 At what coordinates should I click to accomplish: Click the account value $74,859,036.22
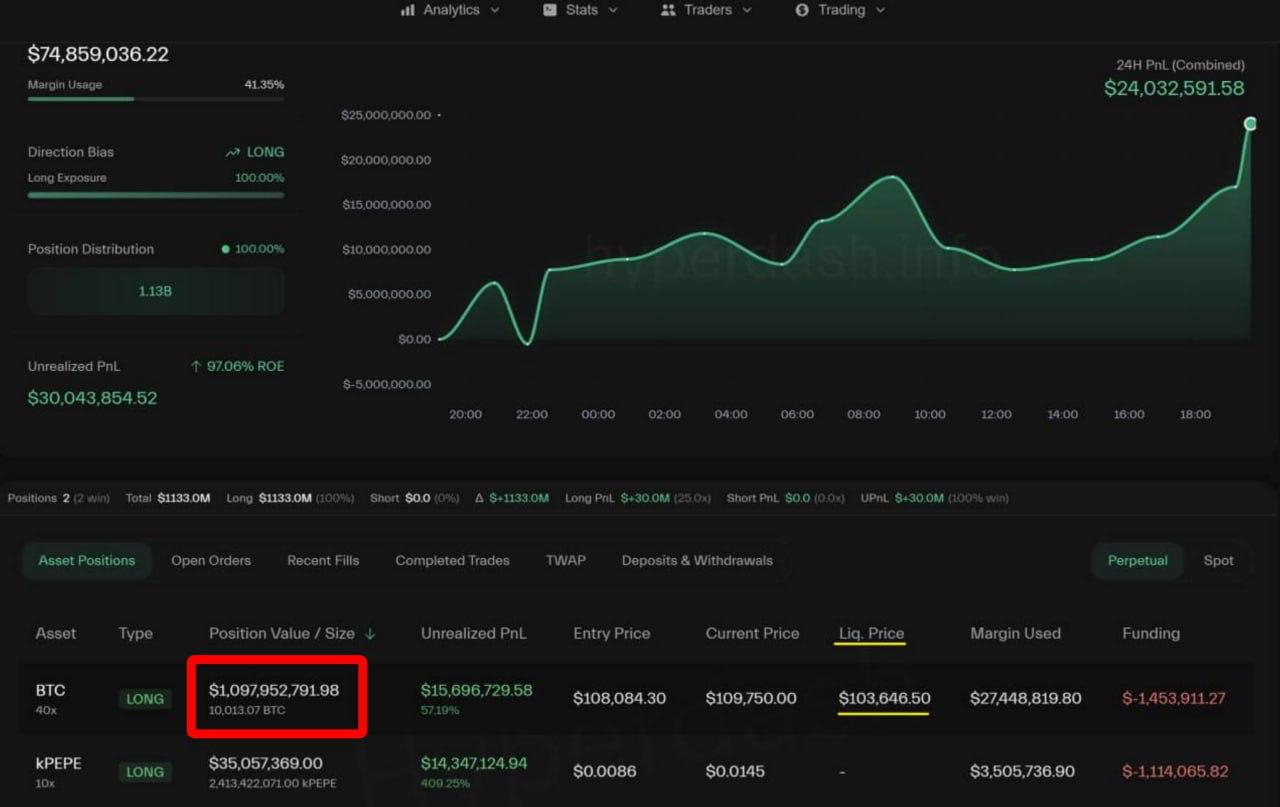coord(98,55)
